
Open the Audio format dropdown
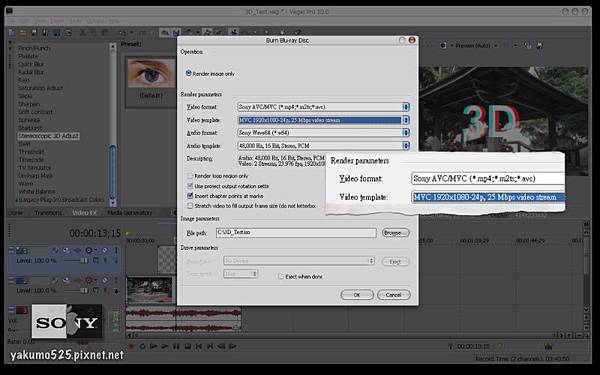[x=323, y=133]
